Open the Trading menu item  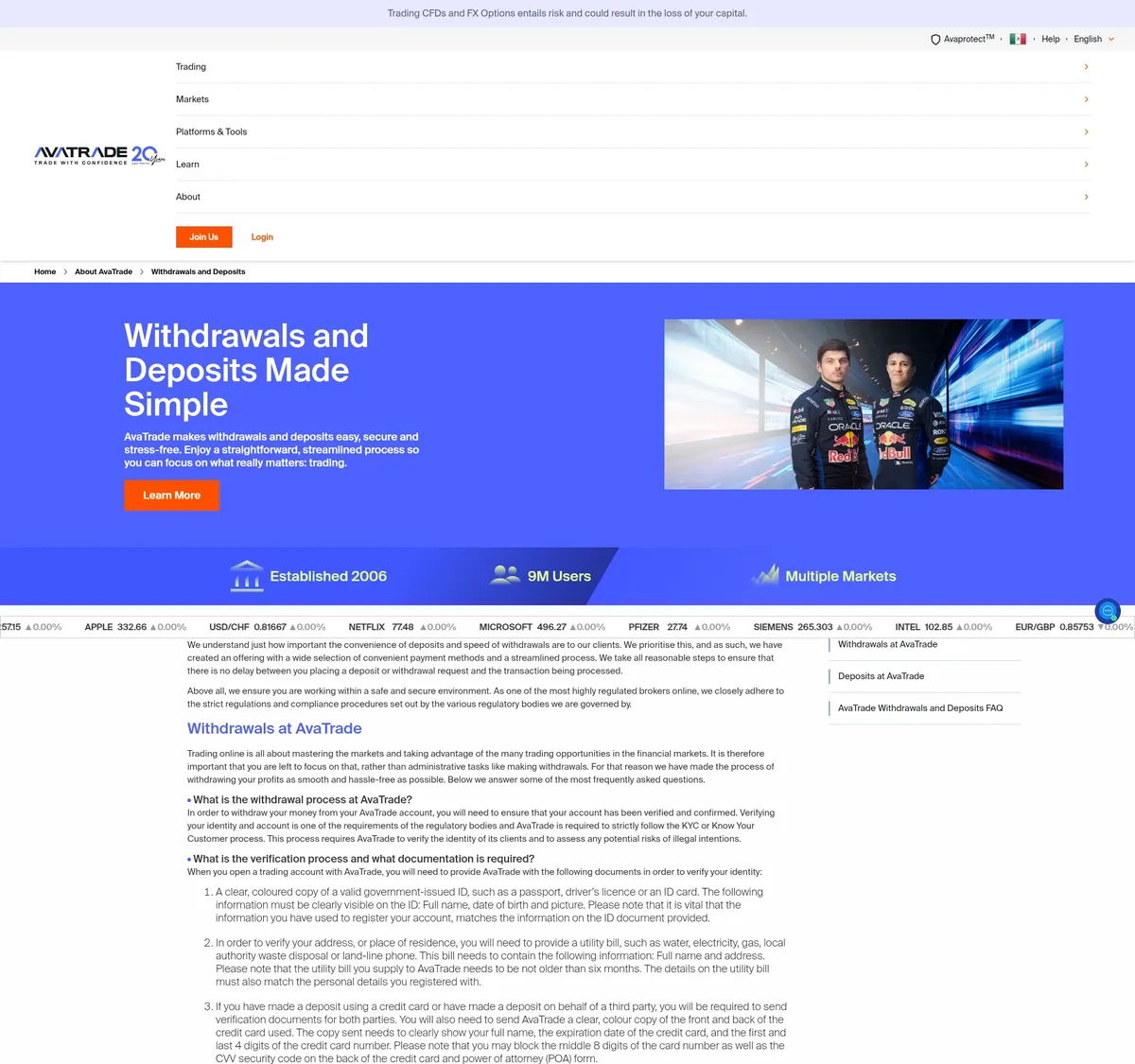633,67
